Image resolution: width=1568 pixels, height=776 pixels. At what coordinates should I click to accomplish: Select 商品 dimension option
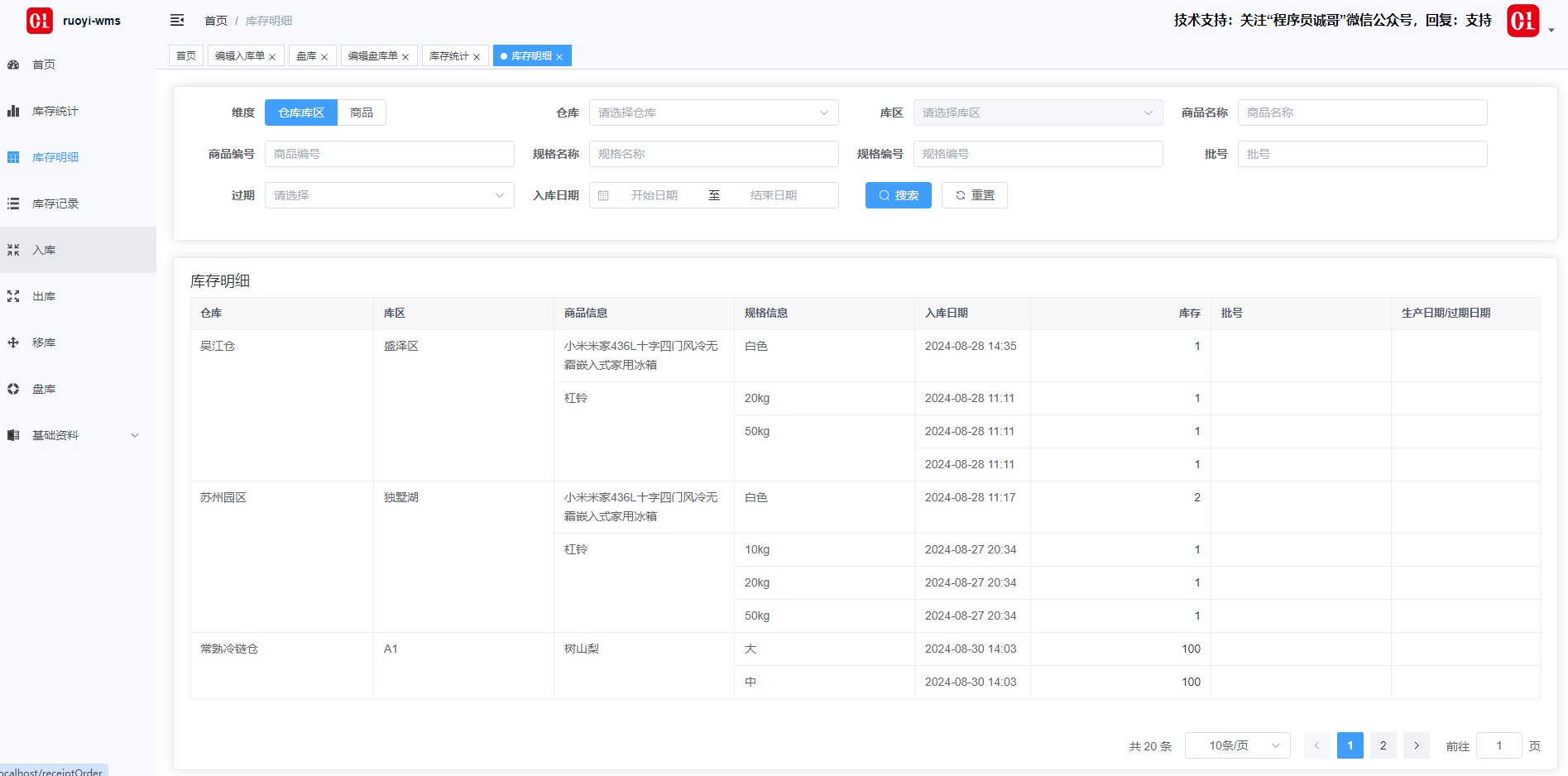[362, 113]
